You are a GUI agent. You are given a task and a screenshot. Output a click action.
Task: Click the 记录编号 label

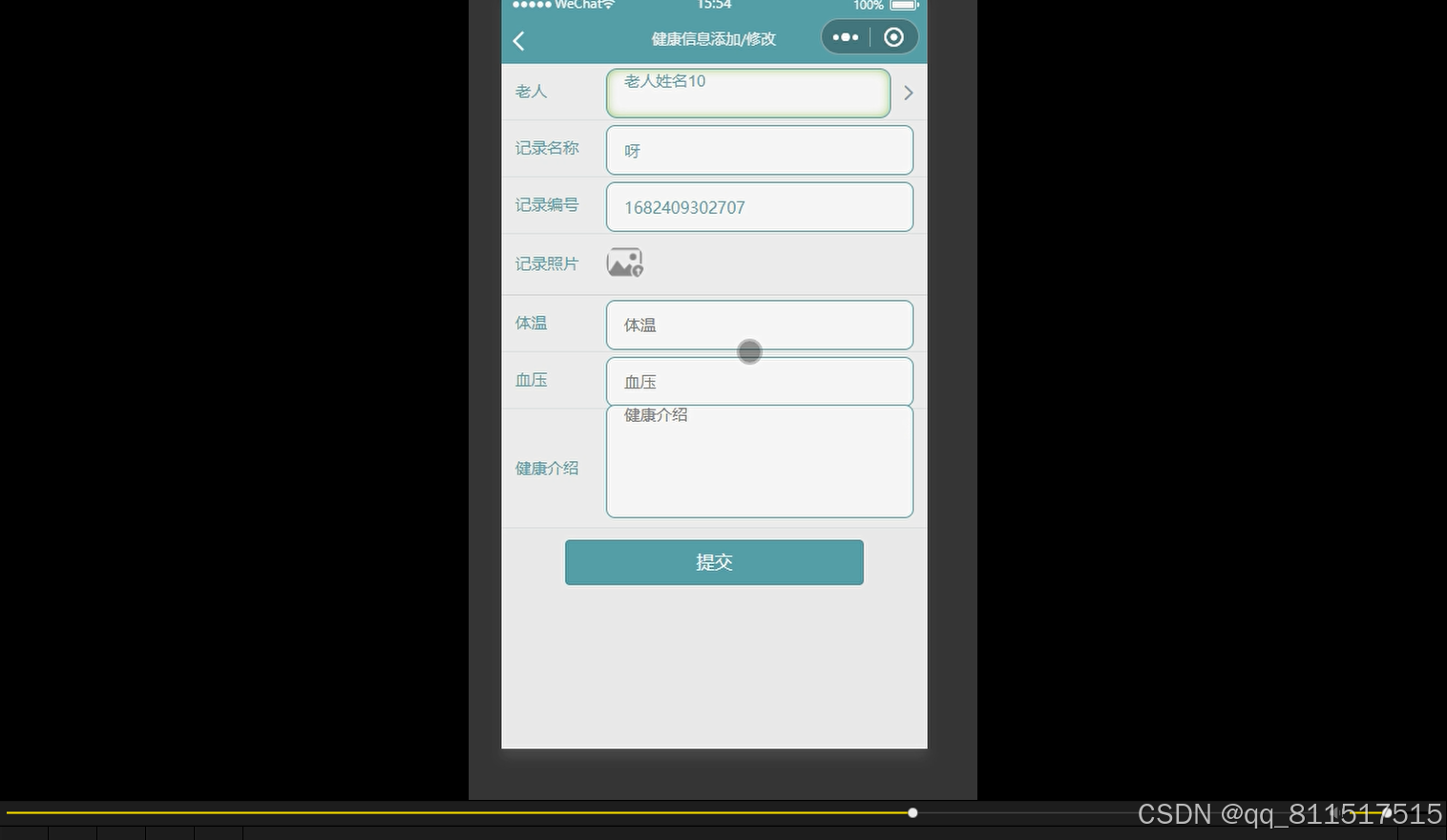point(547,205)
